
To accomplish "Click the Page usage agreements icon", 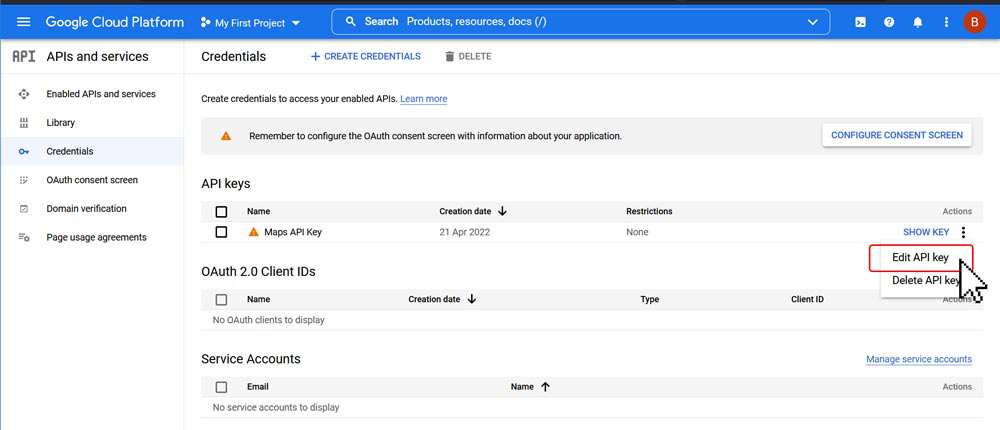I will coord(24,237).
